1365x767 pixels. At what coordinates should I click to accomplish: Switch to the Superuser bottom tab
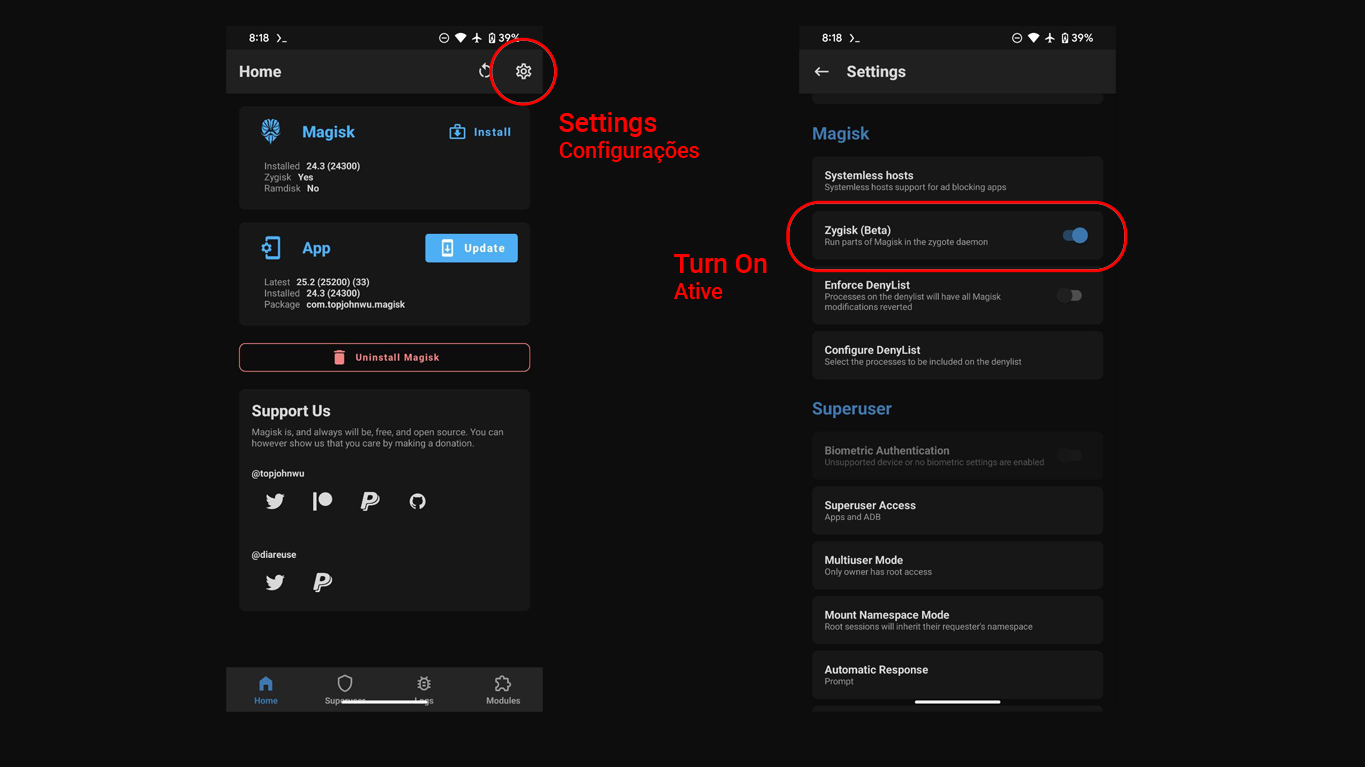click(345, 690)
